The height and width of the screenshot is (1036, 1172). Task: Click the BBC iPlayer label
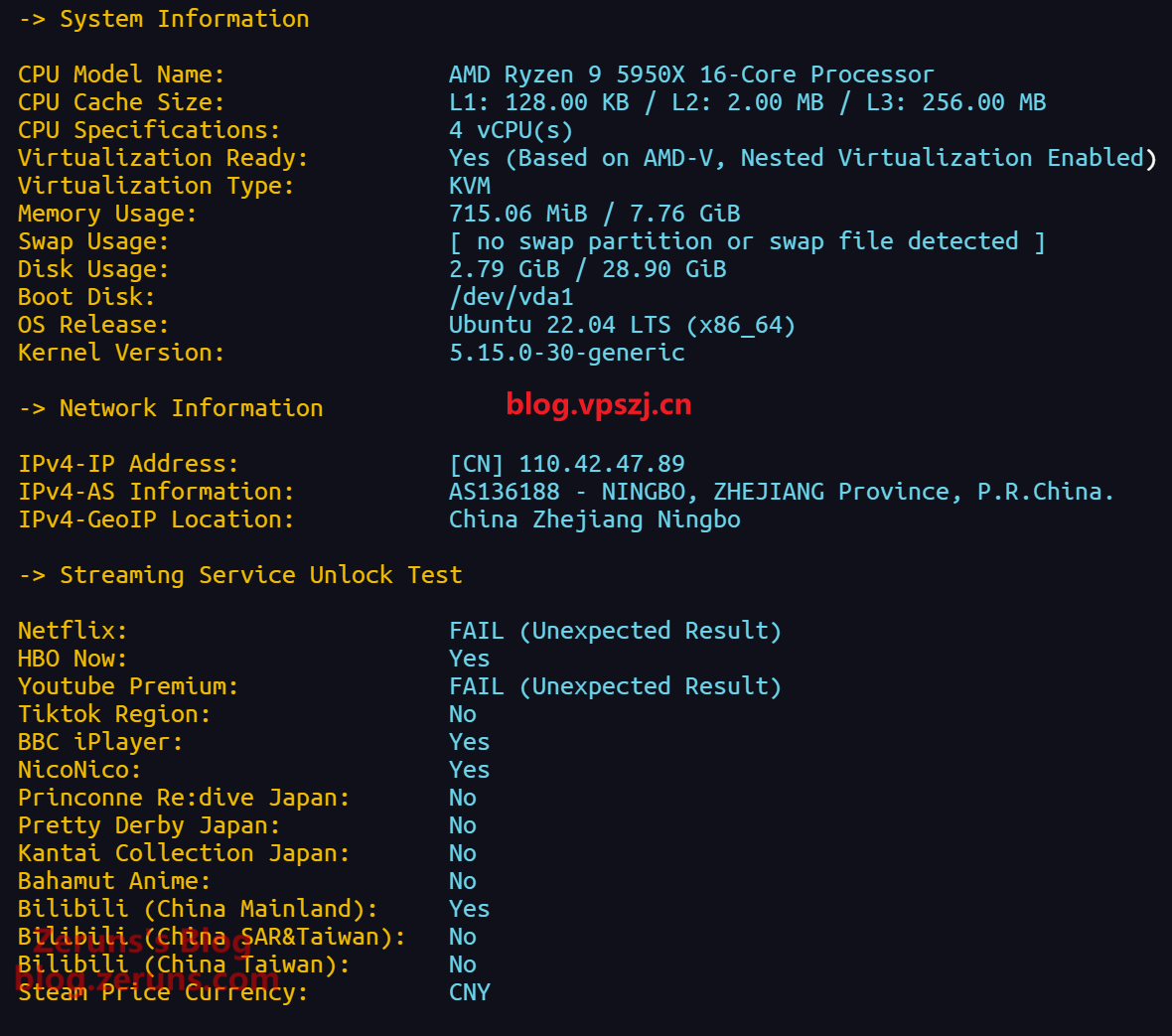pyautogui.click(x=100, y=742)
